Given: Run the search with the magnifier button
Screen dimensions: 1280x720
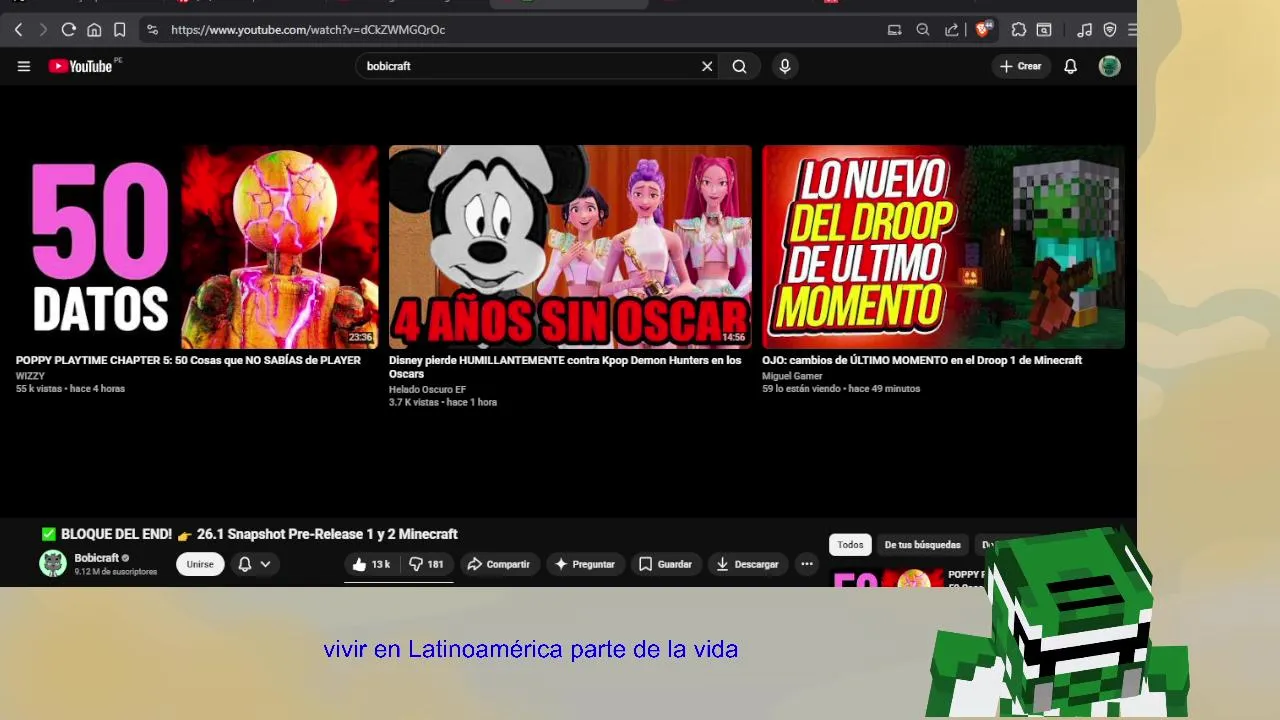Looking at the screenshot, I should [739, 66].
